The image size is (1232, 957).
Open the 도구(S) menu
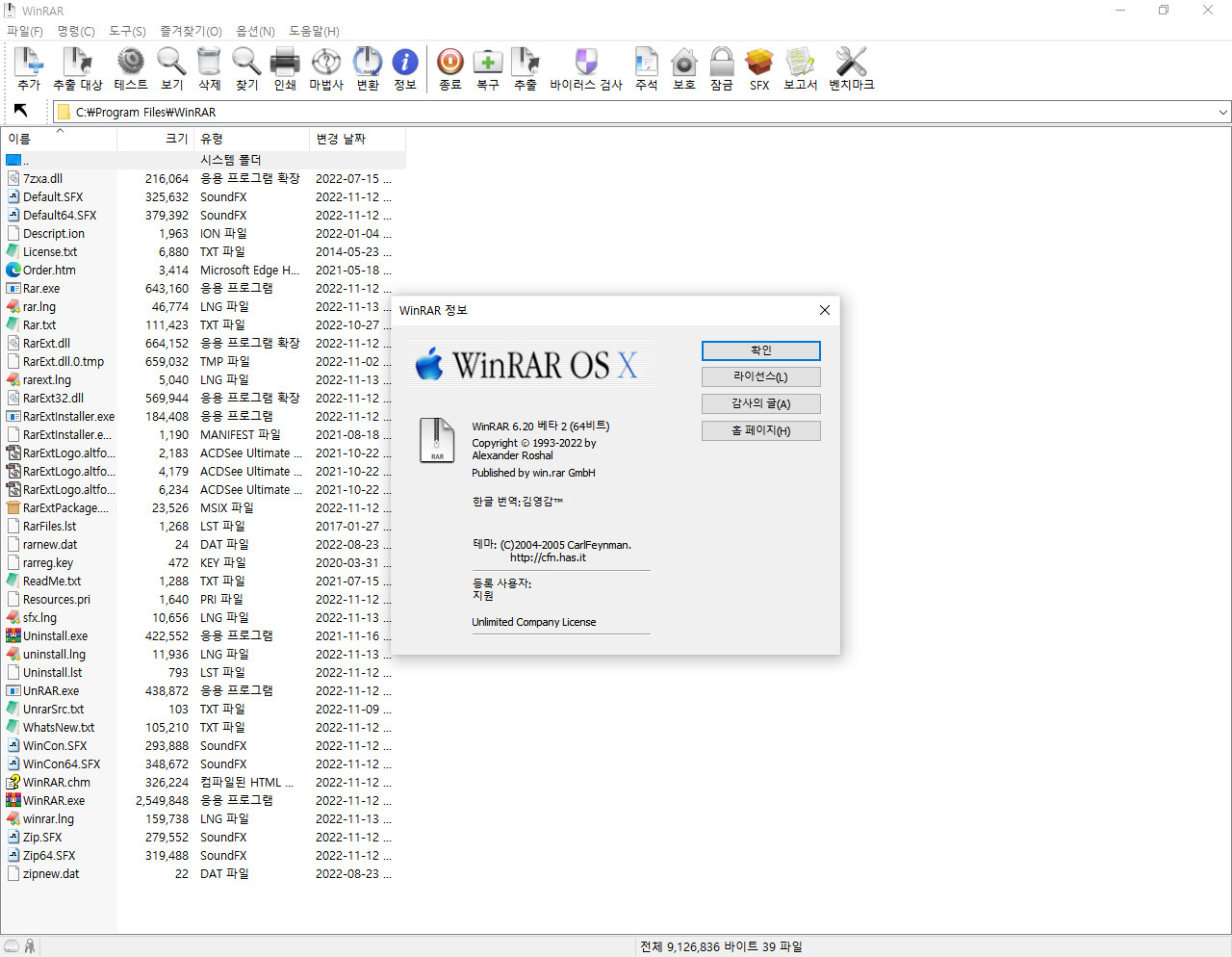tap(127, 31)
